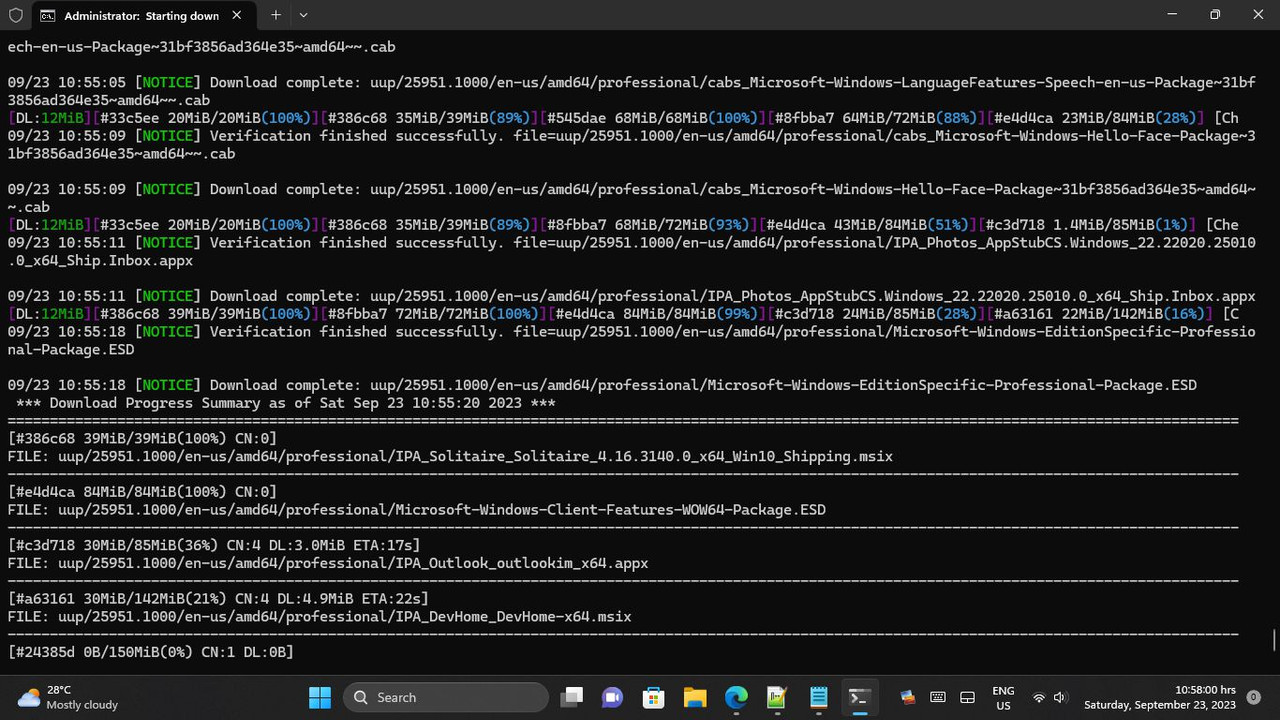The width and height of the screenshot is (1280, 720).
Task: Click the active Terminal taskbar icon
Action: tap(859, 697)
